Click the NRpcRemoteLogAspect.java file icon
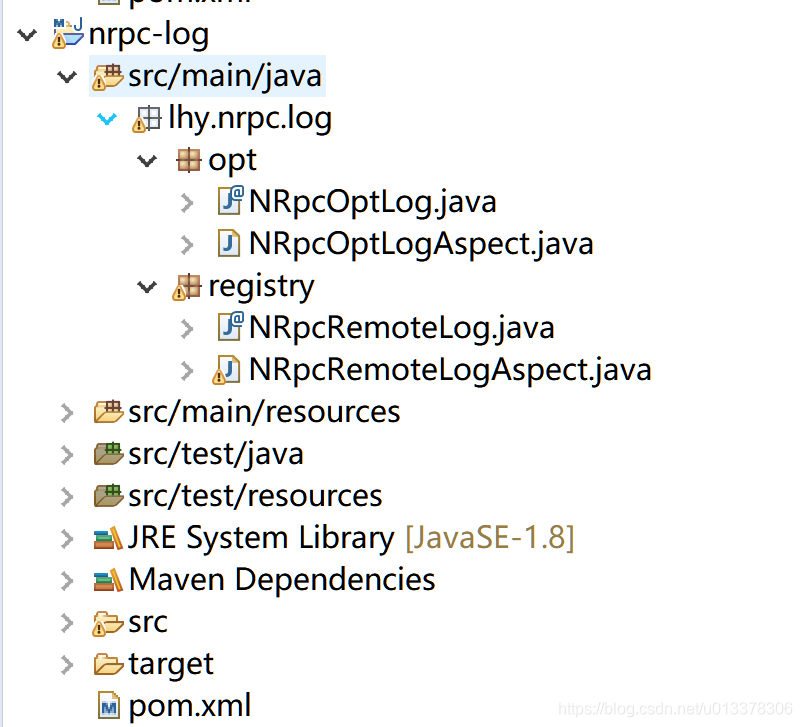The image size is (802, 727). coord(226,369)
